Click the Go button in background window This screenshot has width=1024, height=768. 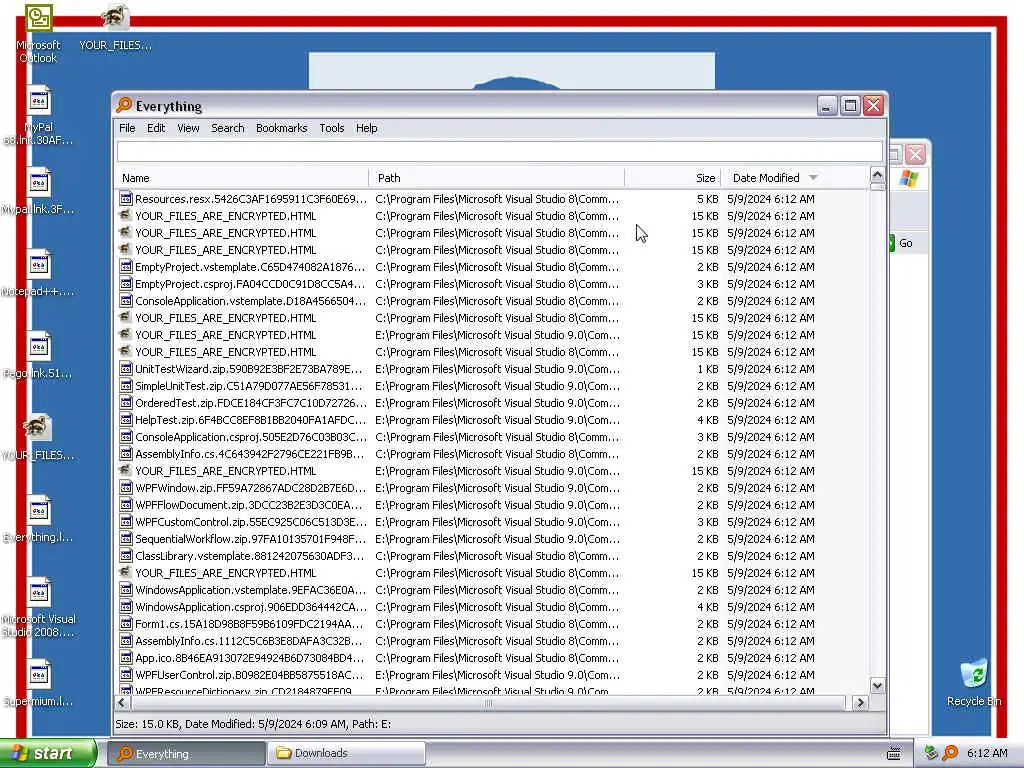[905, 243]
